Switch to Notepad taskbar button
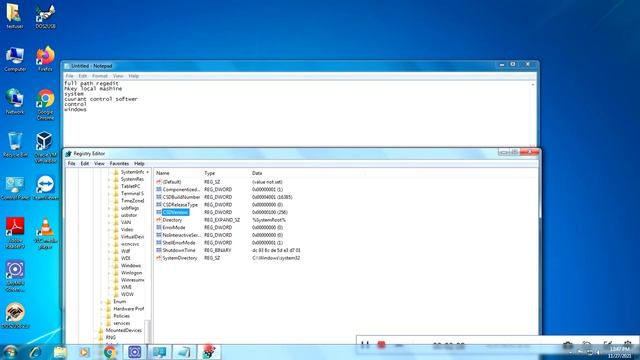Viewport: 640px width, 360px height. point(184,352)
